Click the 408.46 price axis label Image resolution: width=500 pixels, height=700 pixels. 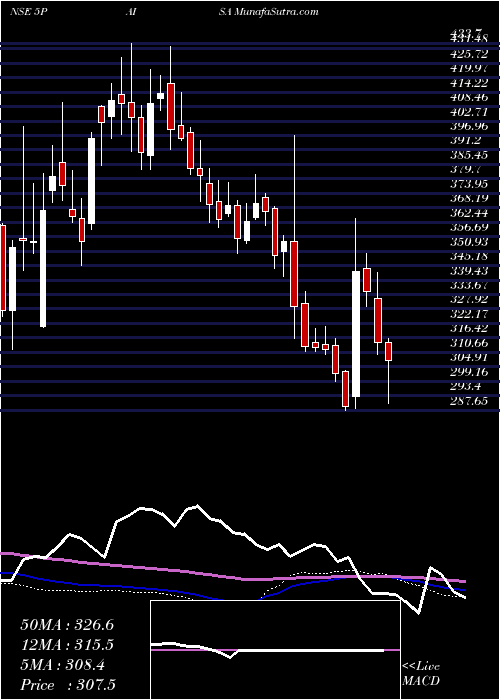[469, 97]
